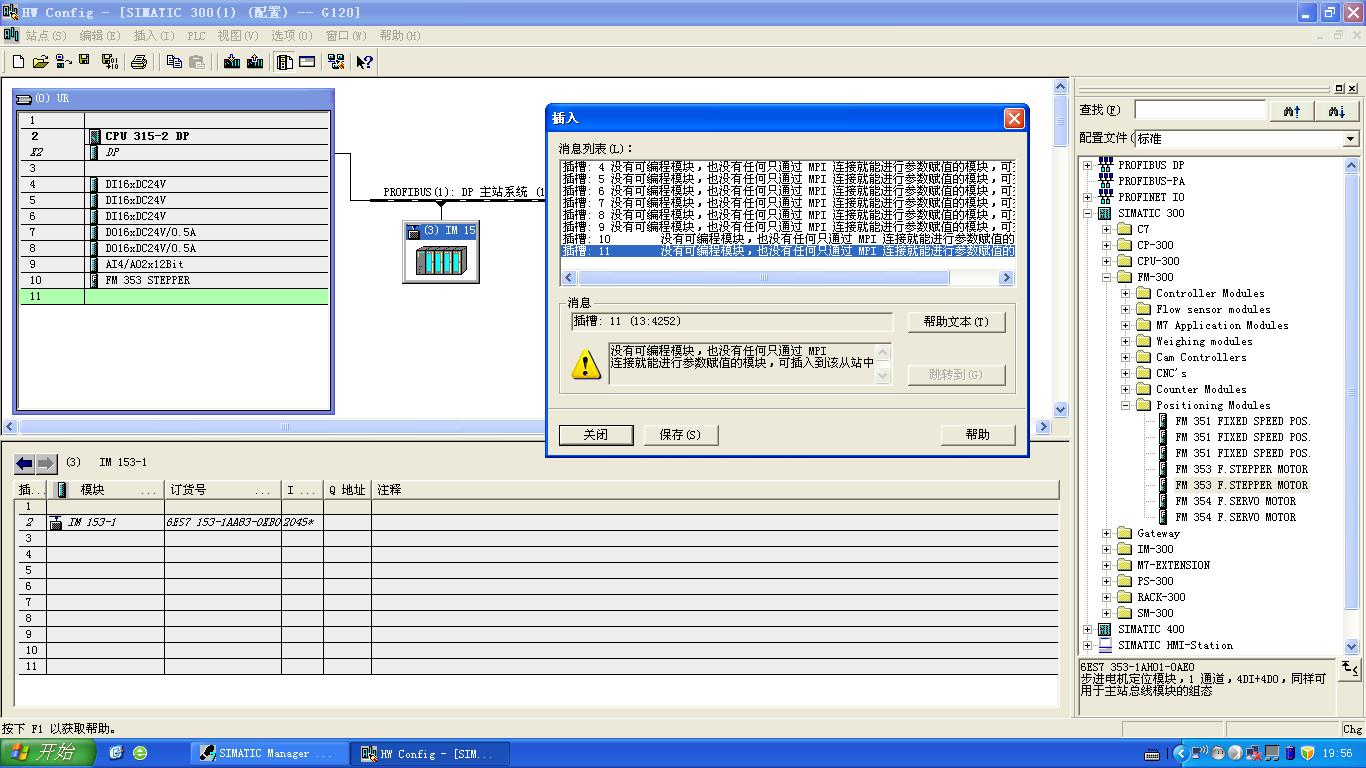Click the 开始 Start button
The width and height of the screenshot is (1366, 768).
tap(48, 753)
